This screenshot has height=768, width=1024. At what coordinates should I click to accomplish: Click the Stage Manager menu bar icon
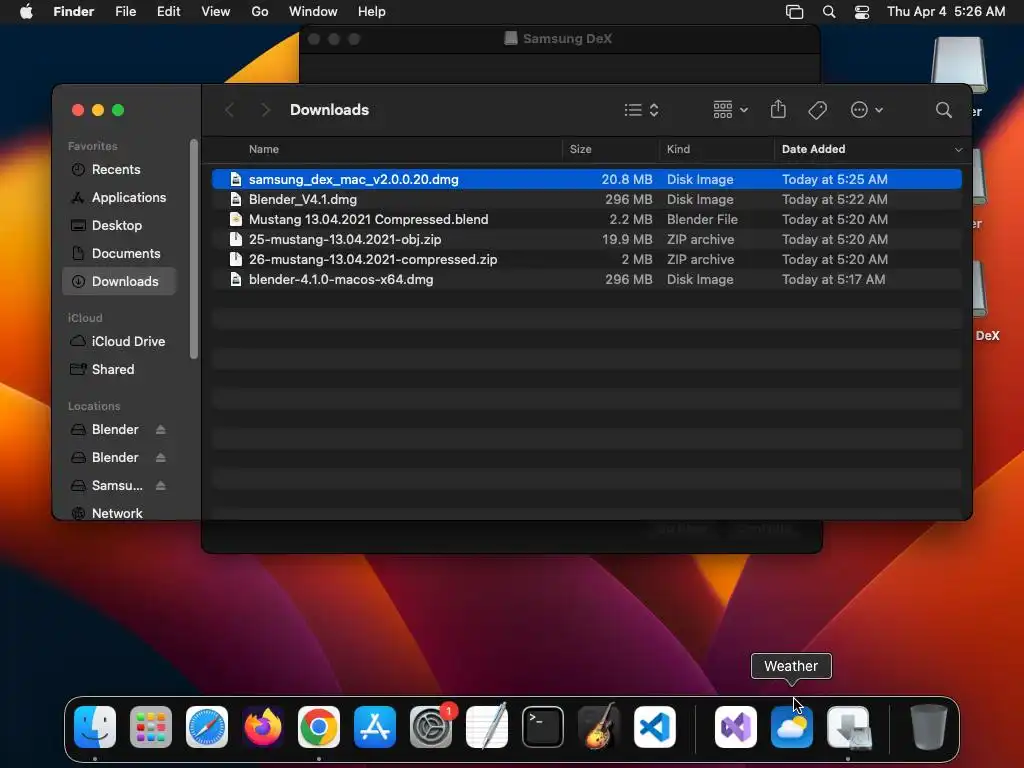(x=794, y=12)
